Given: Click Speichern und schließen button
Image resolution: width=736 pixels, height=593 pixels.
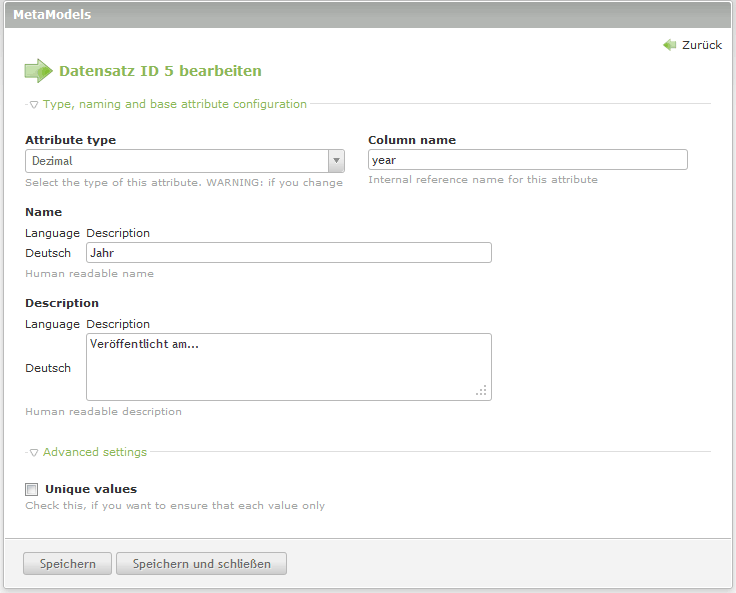Looking at the screenshot, I should click(201, 564).
